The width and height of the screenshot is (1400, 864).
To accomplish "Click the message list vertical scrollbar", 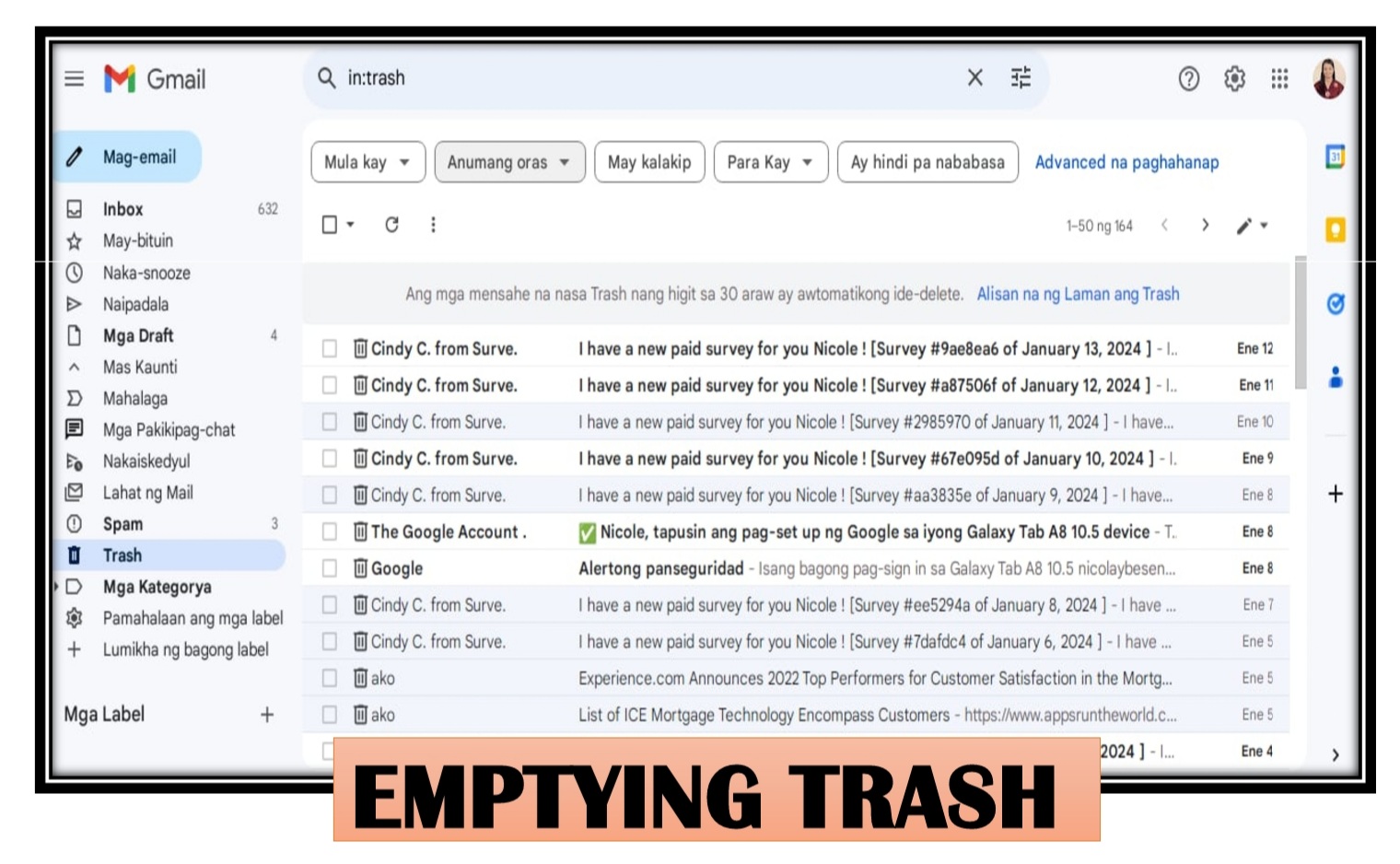I will (1300, 322).
